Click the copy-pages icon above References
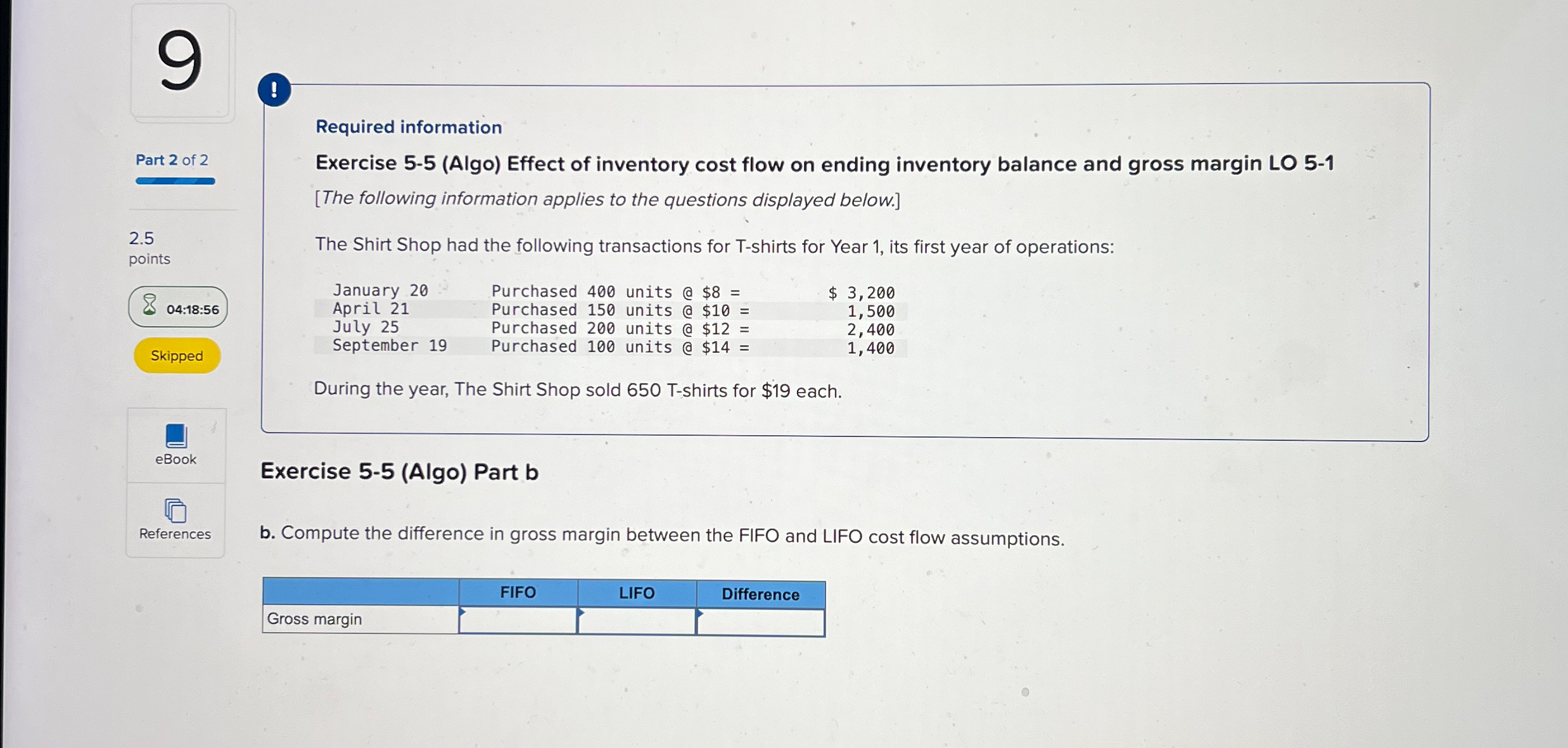 point(175,510)
